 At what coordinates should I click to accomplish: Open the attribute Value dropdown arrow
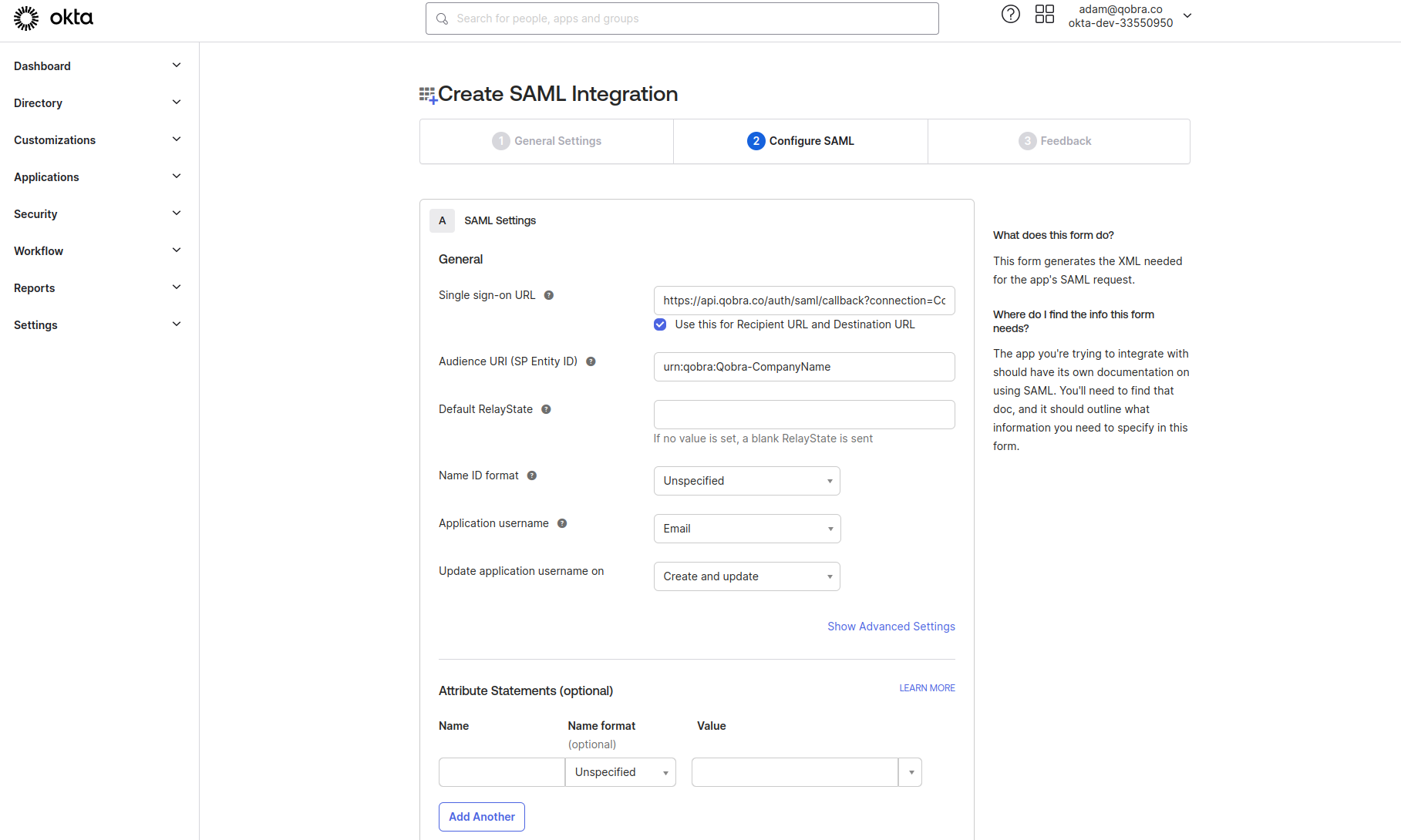[911, 772]
